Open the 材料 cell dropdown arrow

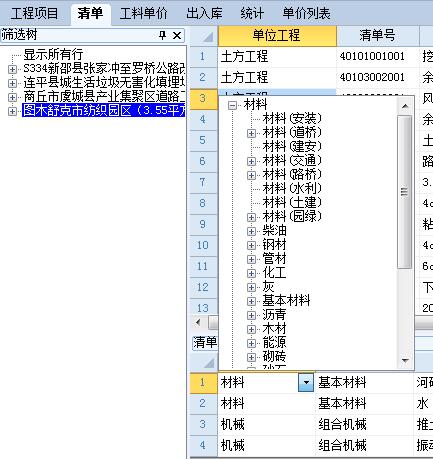pyautogui.click(x=306, y=382)
